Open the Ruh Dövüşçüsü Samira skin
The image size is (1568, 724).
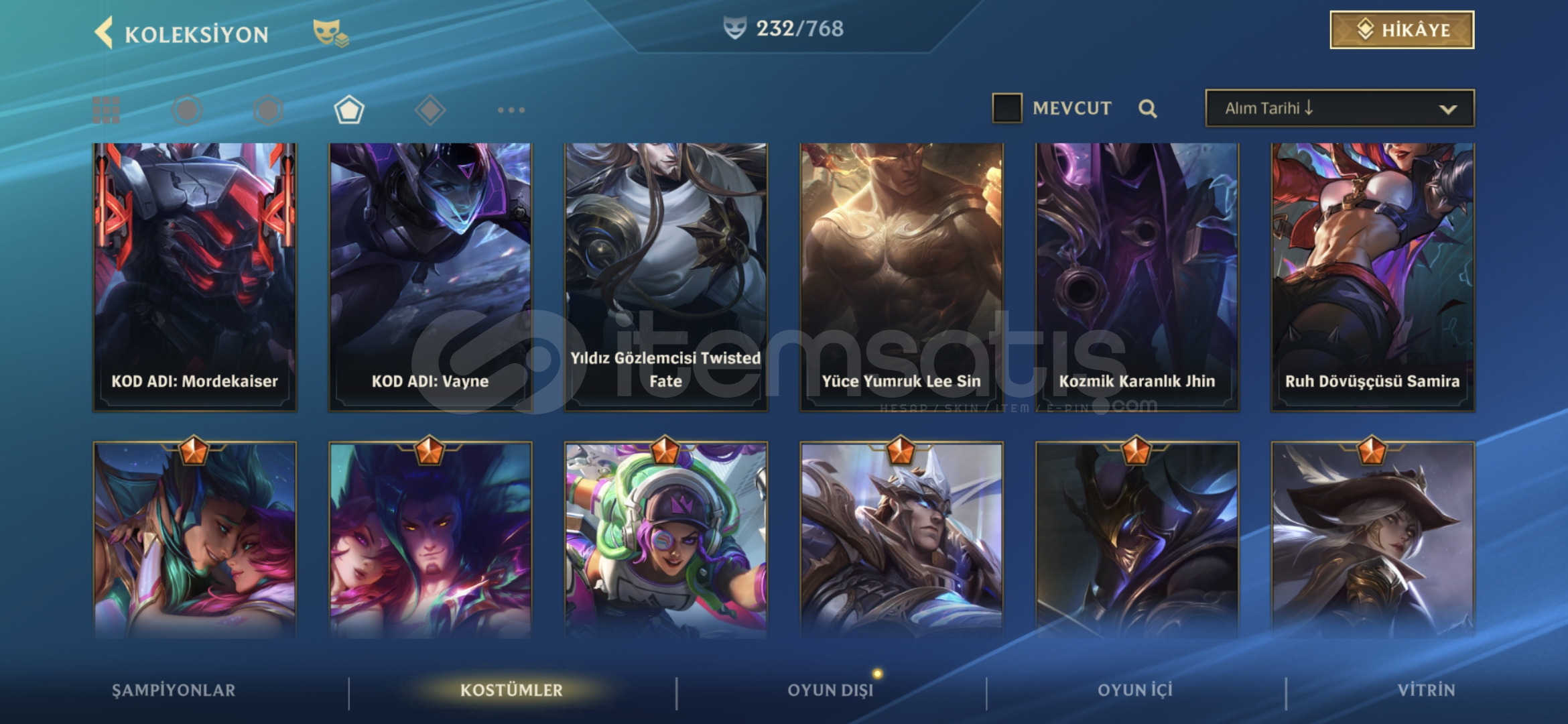coord(1372,277)
